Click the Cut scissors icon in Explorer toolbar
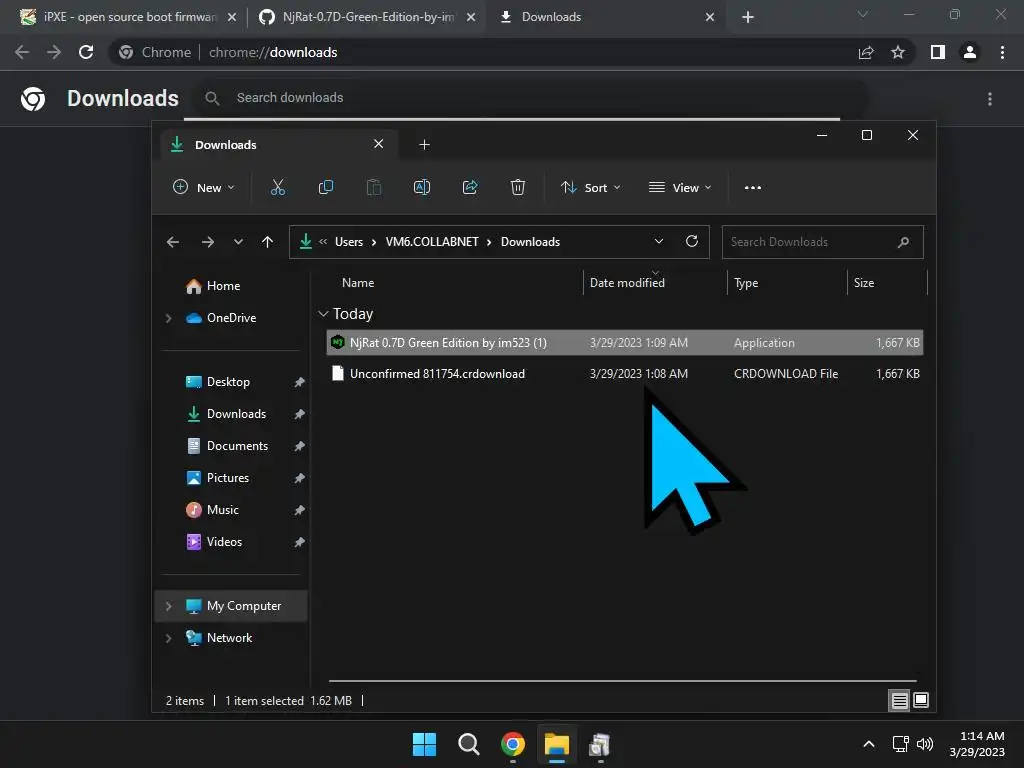This screenshot has width=1024, height=768. pyautogui.click(x=278, y=187)
